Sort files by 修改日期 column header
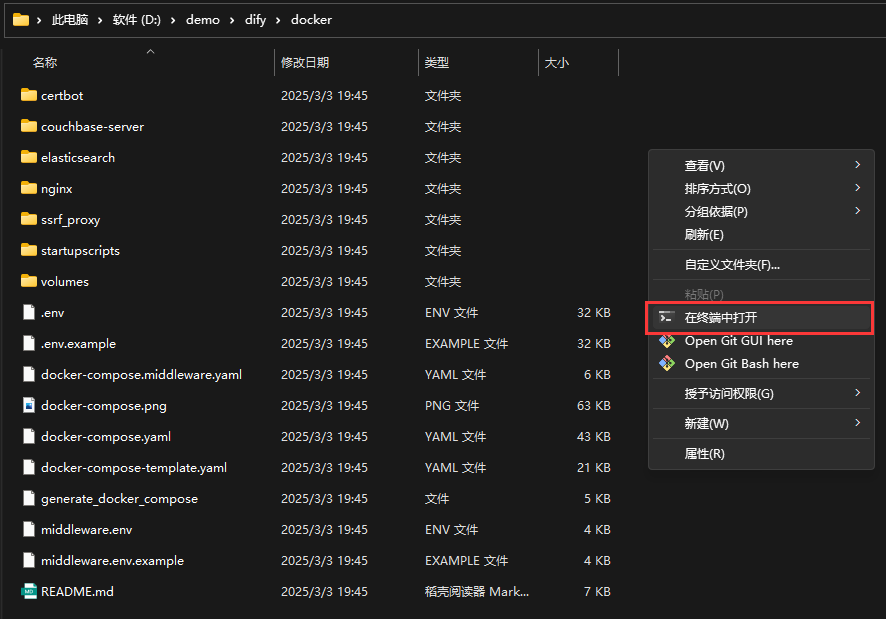This screenshot has width=886, height=619. click(x=305, y=63)
